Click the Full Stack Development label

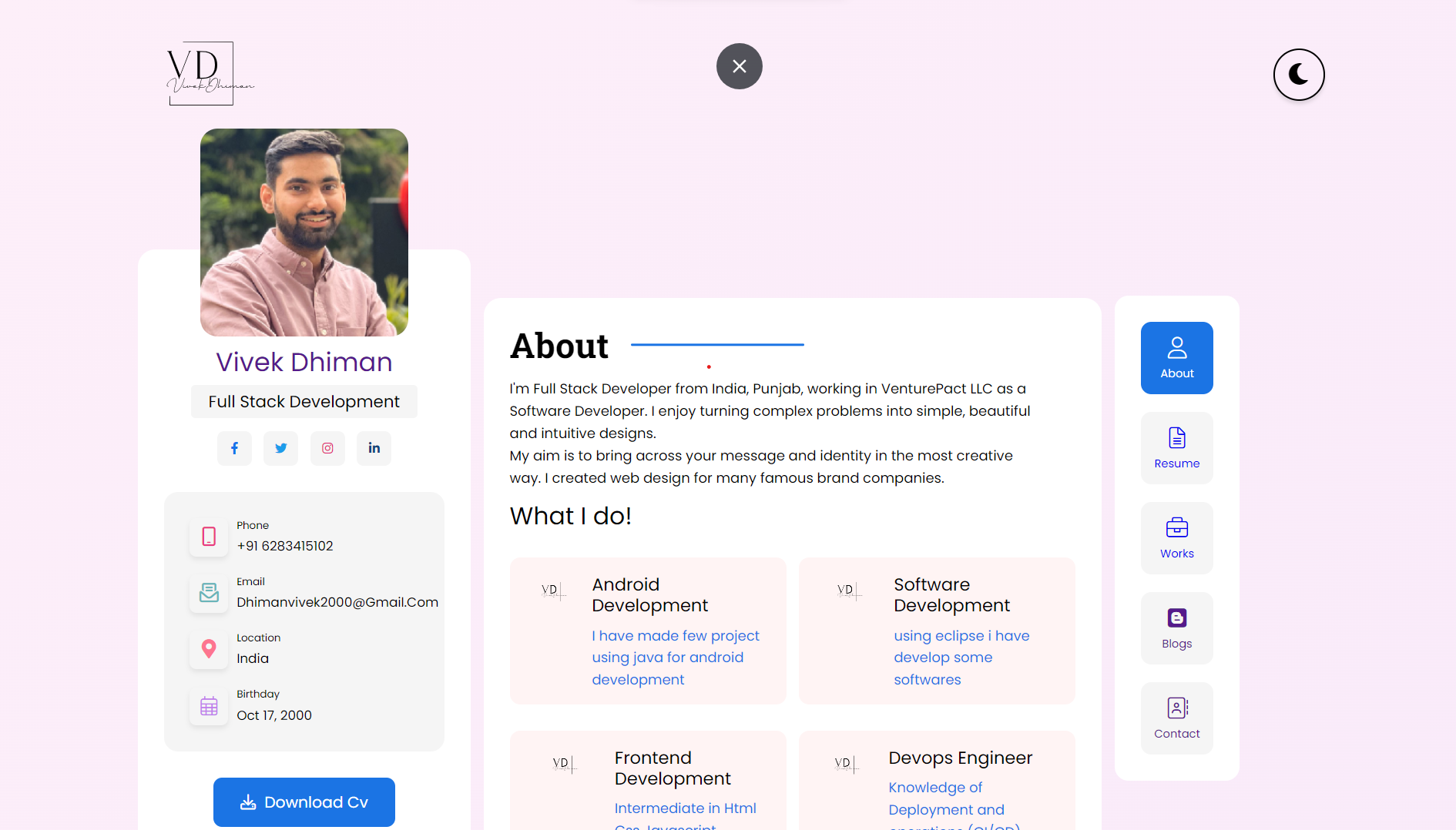[304, 402]
